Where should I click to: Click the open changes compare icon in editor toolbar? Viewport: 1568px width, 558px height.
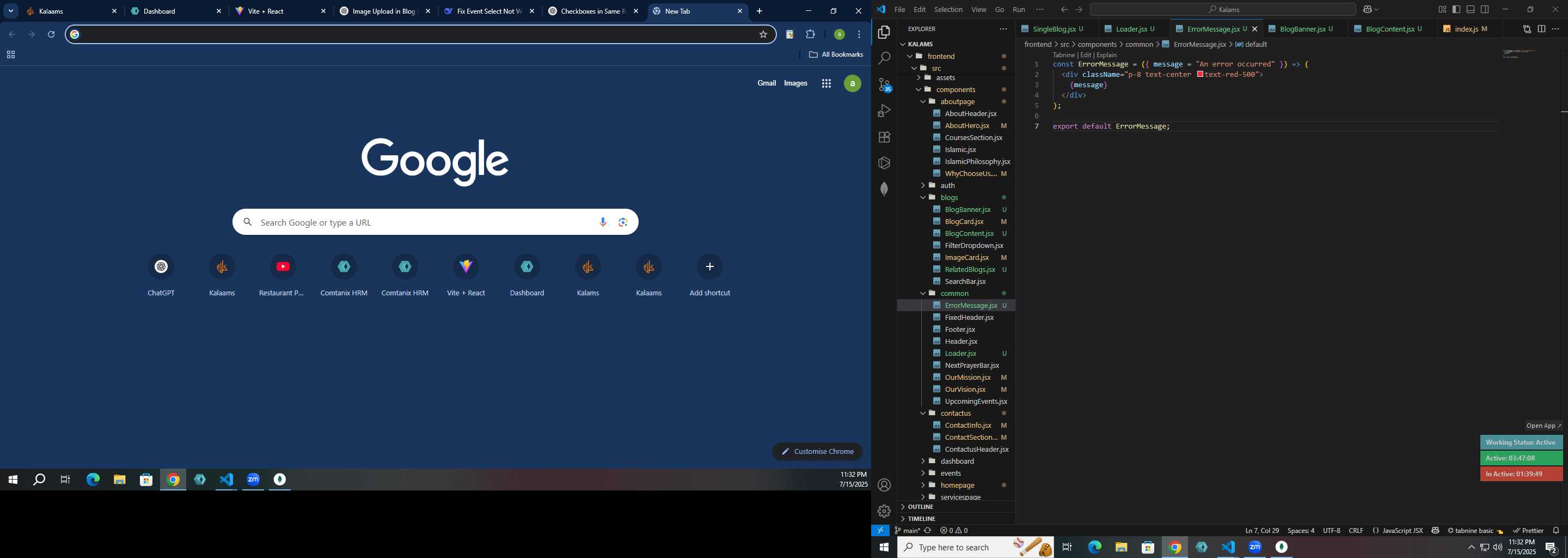tap(1527, 29)
